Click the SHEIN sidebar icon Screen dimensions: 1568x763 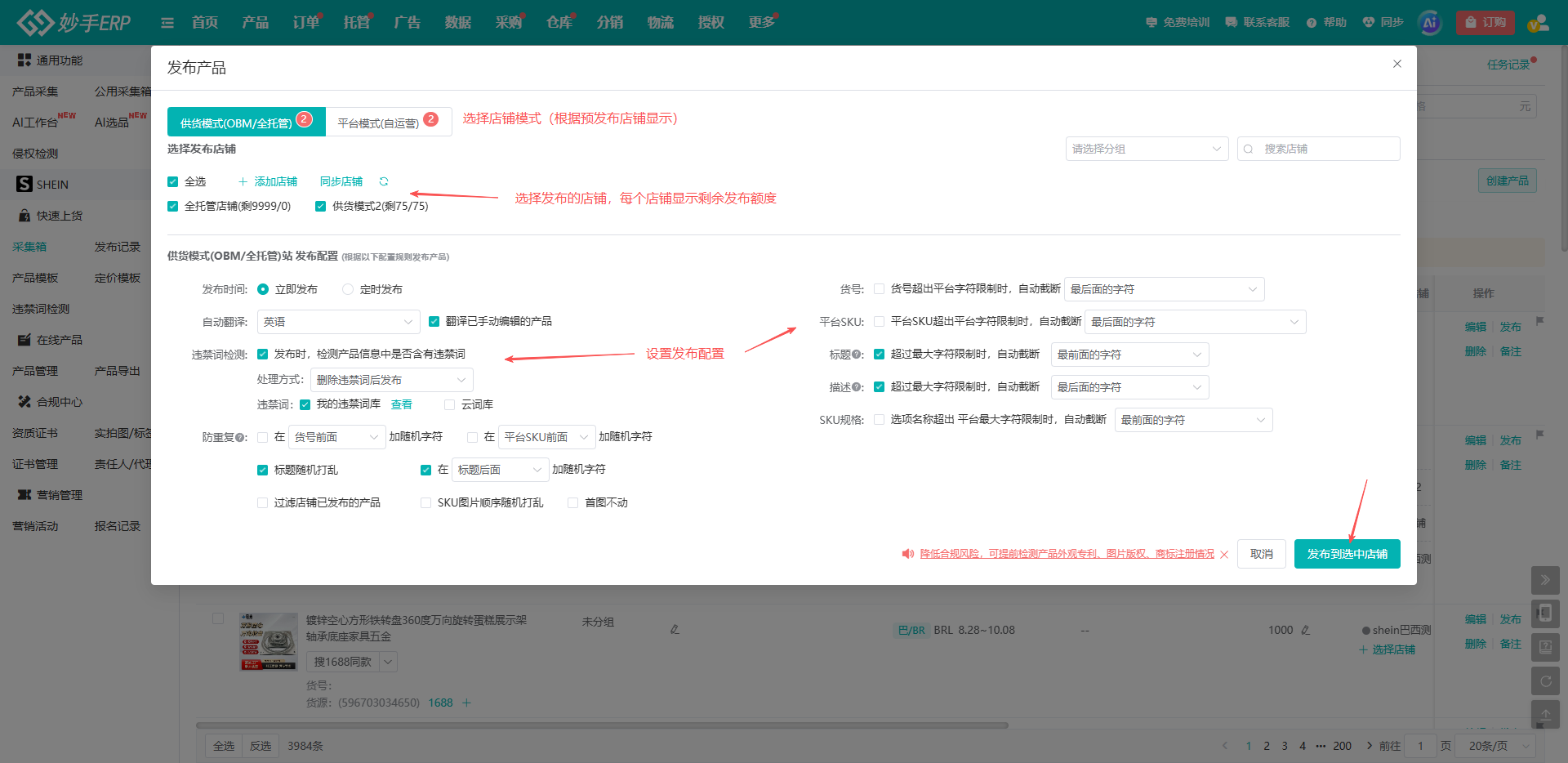pyautogui.click(x=24, y=184)
